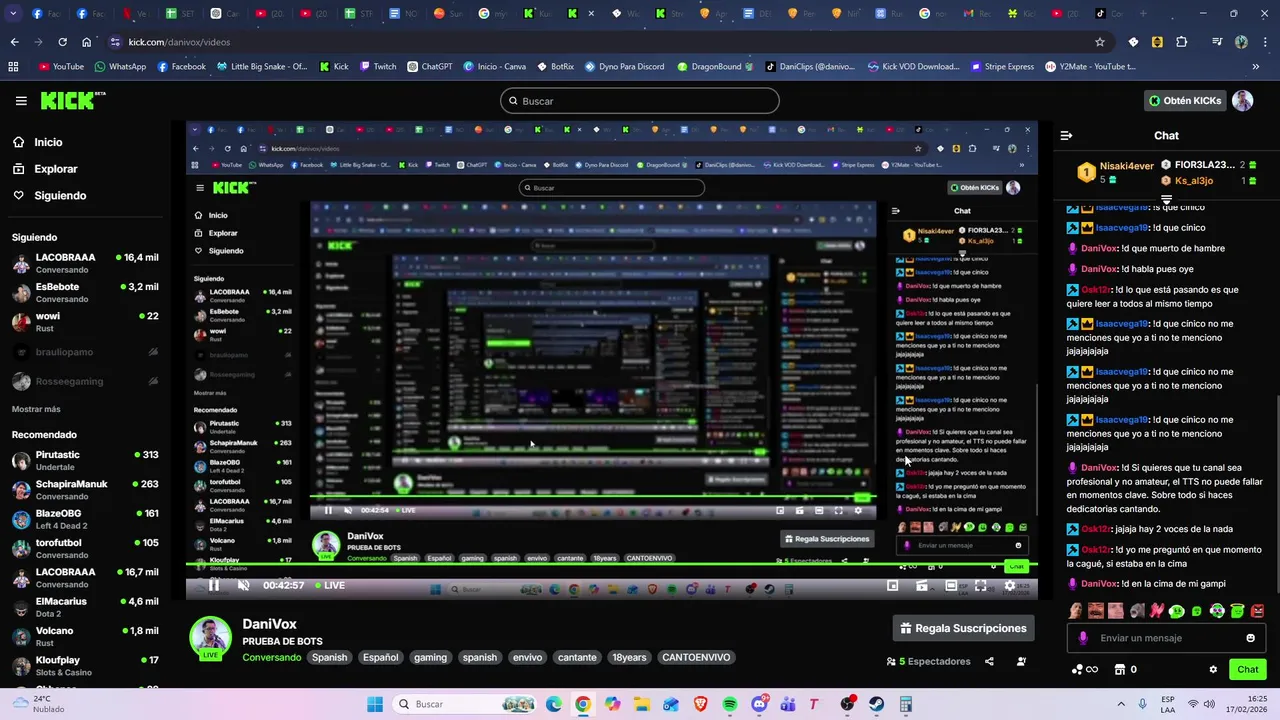Open the ChatGPT bookmark

pos(430,67)
